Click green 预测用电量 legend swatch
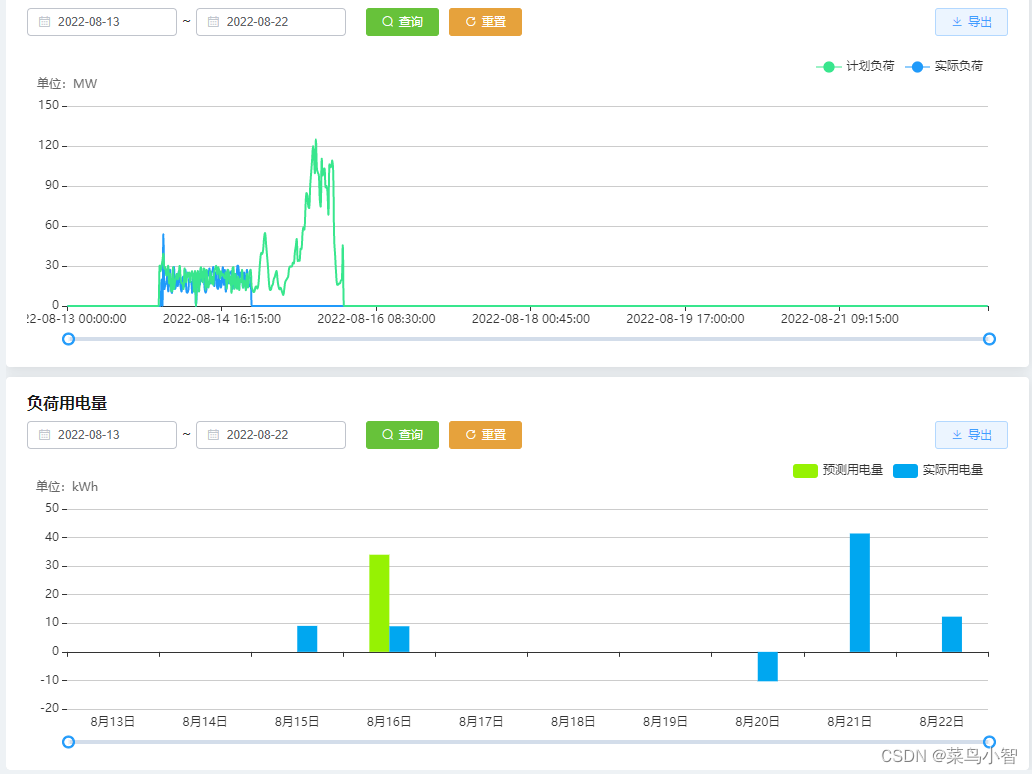Viewport: 1032px width, 774px height. tap(805, 471)
